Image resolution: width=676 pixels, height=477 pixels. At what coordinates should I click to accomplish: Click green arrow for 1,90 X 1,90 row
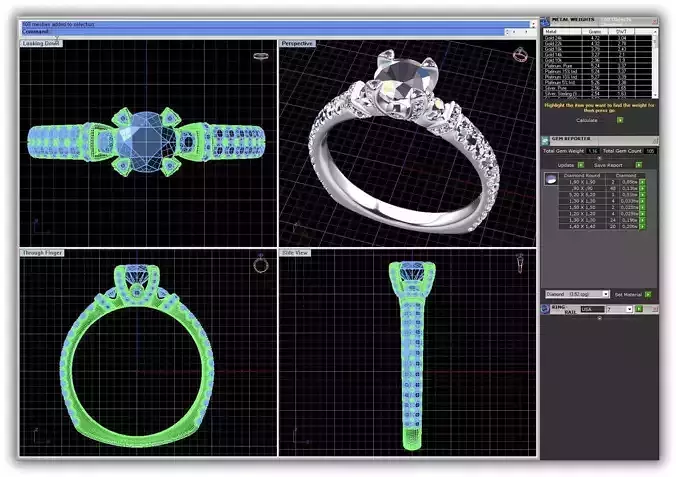pyautogui.click(x=642, y=182)
